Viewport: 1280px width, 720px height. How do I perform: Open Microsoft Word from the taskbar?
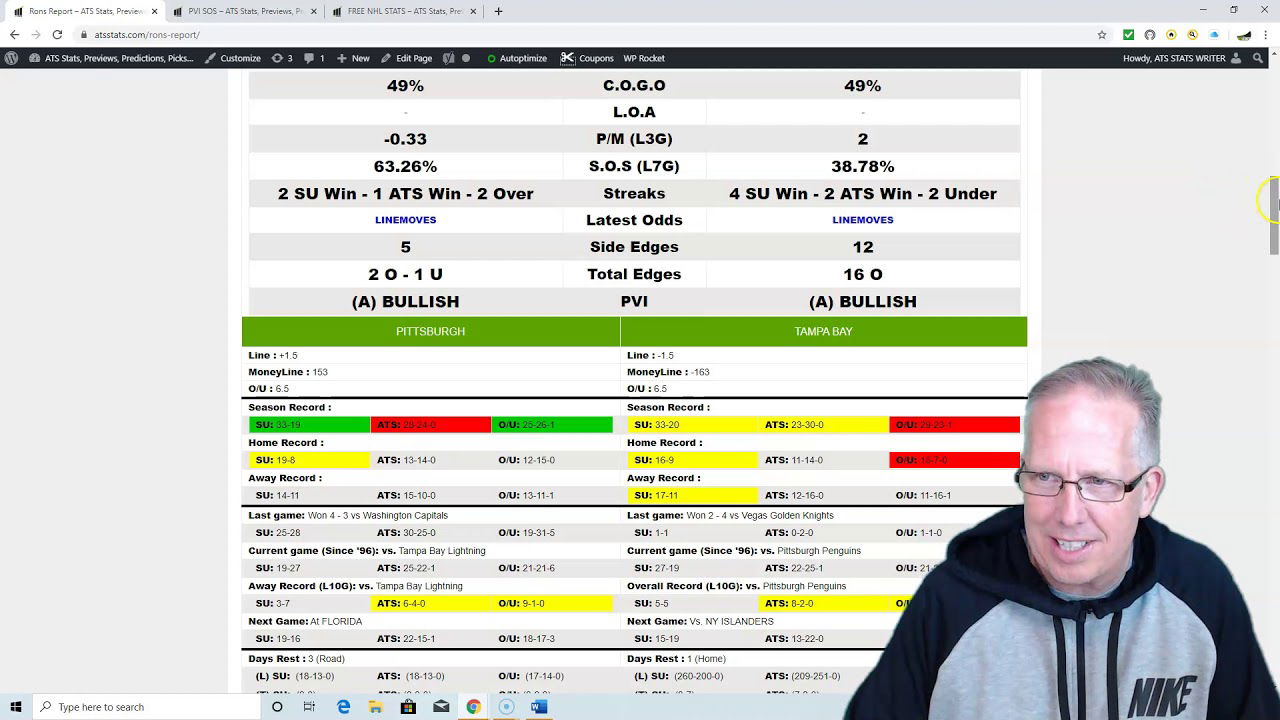point(538,707)
